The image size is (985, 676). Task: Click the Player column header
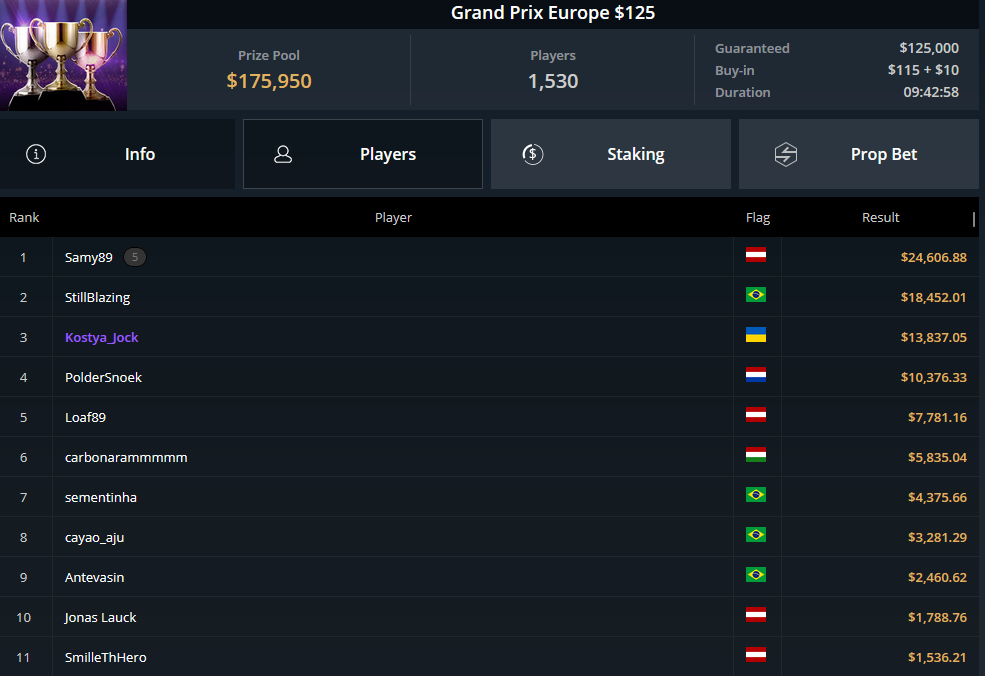393,217
